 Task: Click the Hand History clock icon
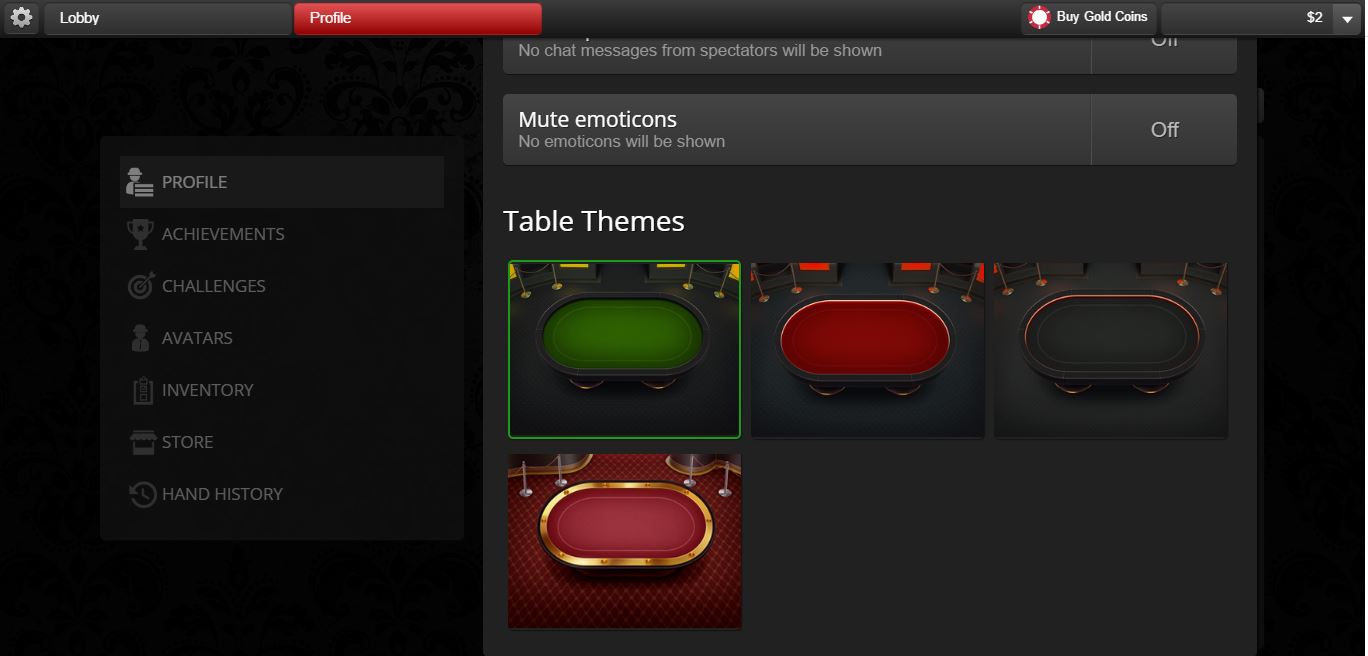point(143,494)
